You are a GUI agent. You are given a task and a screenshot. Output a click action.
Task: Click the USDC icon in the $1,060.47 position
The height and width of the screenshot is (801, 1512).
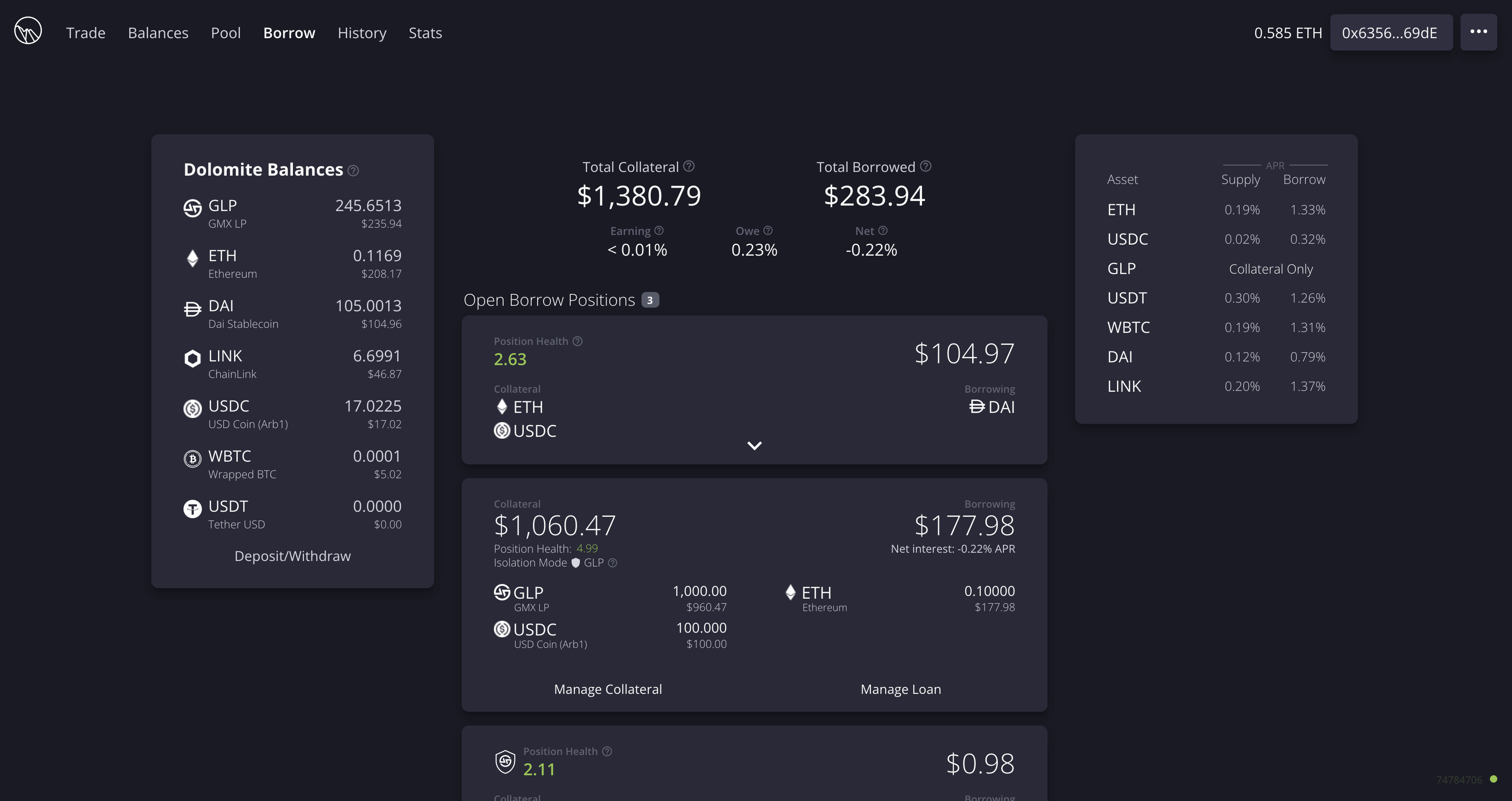502,629
